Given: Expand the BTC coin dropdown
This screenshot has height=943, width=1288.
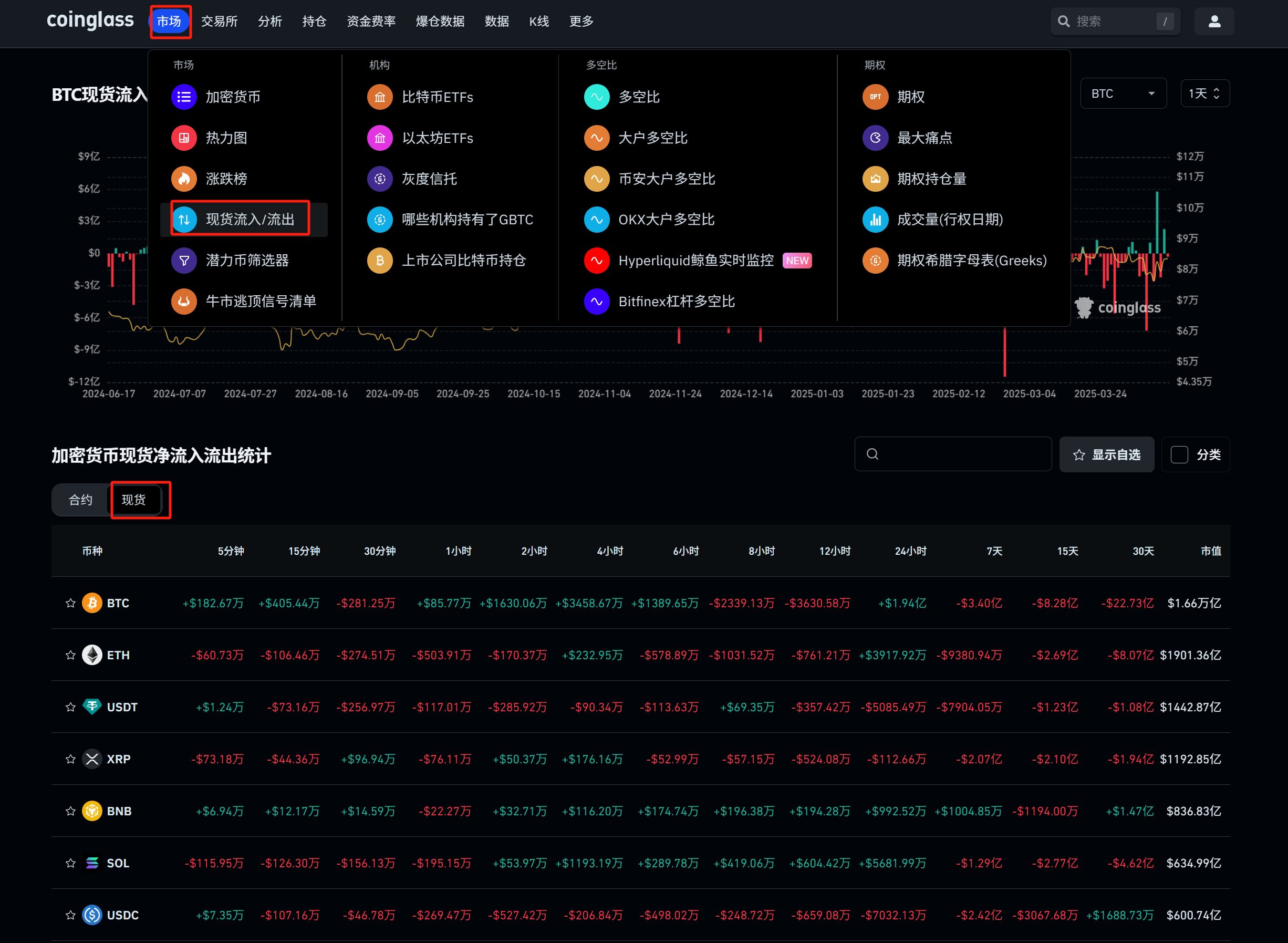Looking at the screenshot, I should [x=1123, y=94].
